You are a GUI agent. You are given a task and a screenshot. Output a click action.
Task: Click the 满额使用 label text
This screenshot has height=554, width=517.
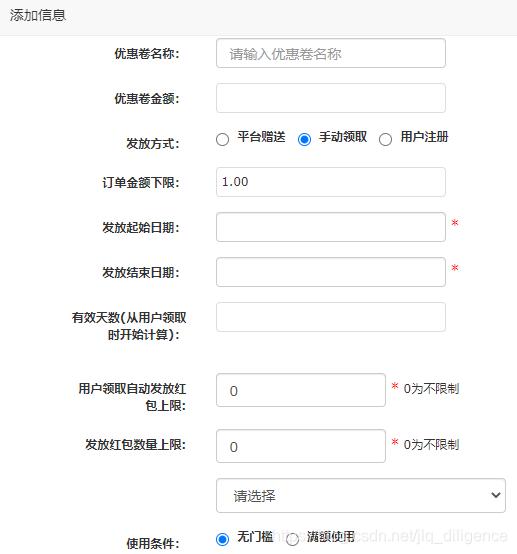pyautogui.click(x=331, y=537)
